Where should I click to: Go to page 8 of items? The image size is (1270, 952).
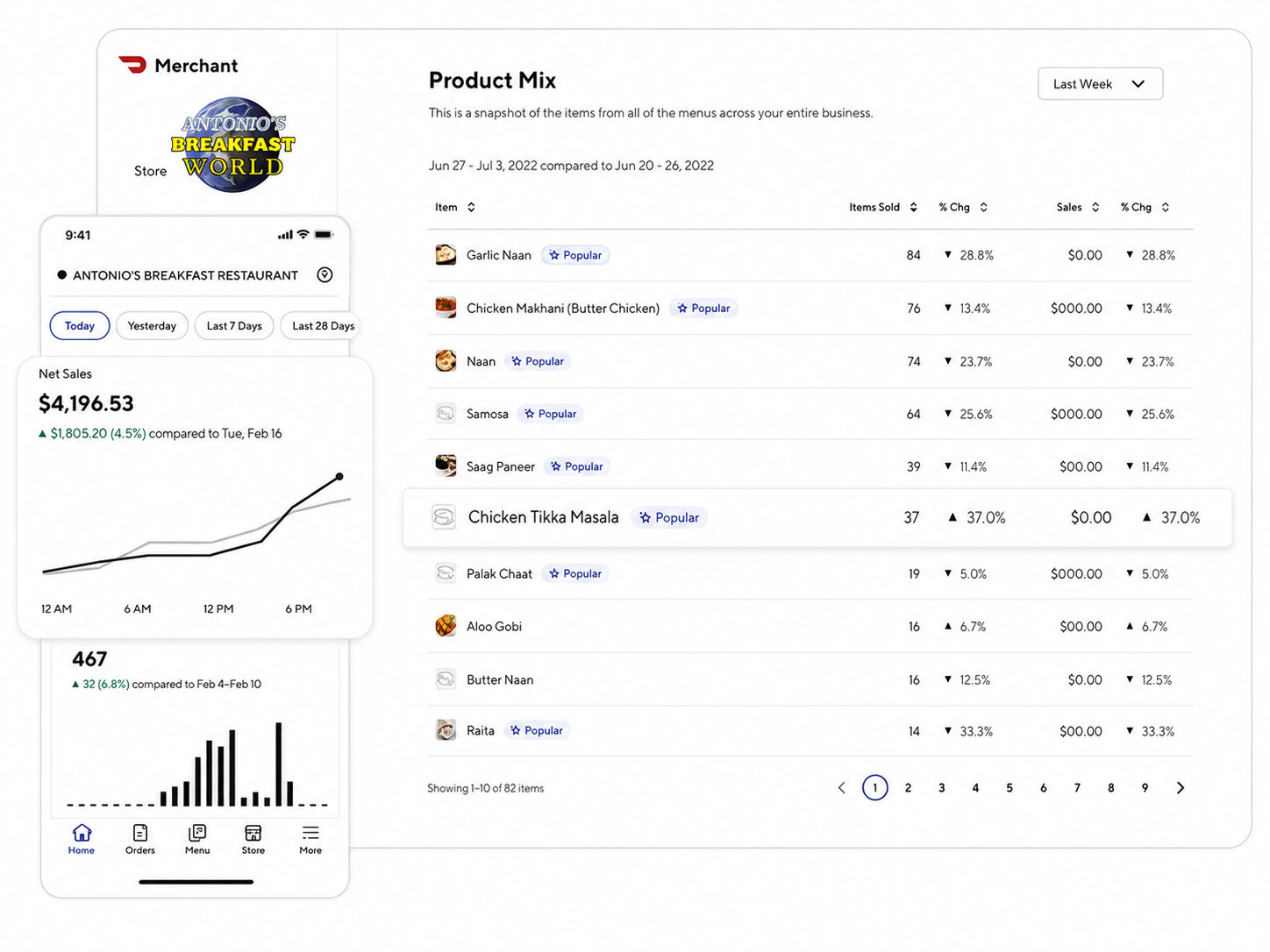[1111, 788]
